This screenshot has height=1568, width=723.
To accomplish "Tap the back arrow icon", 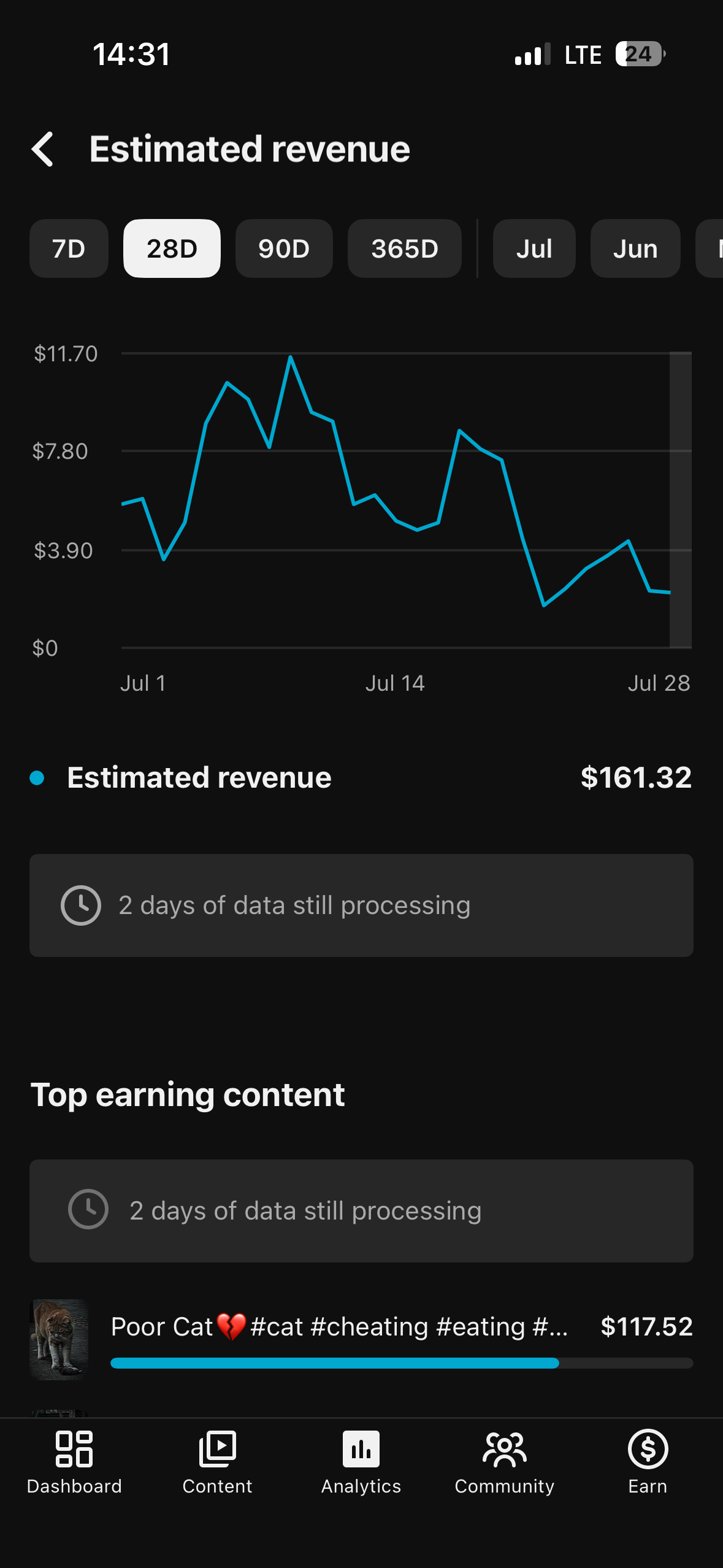I will tap(42, 149).
